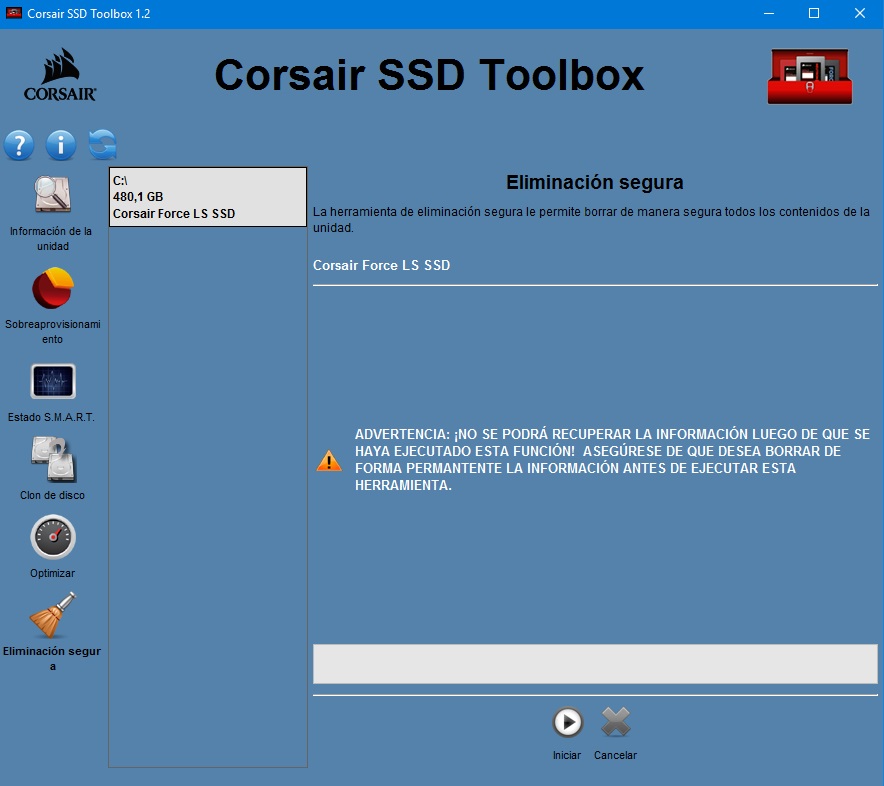Refresh the drive list

(x=102, y=145)
